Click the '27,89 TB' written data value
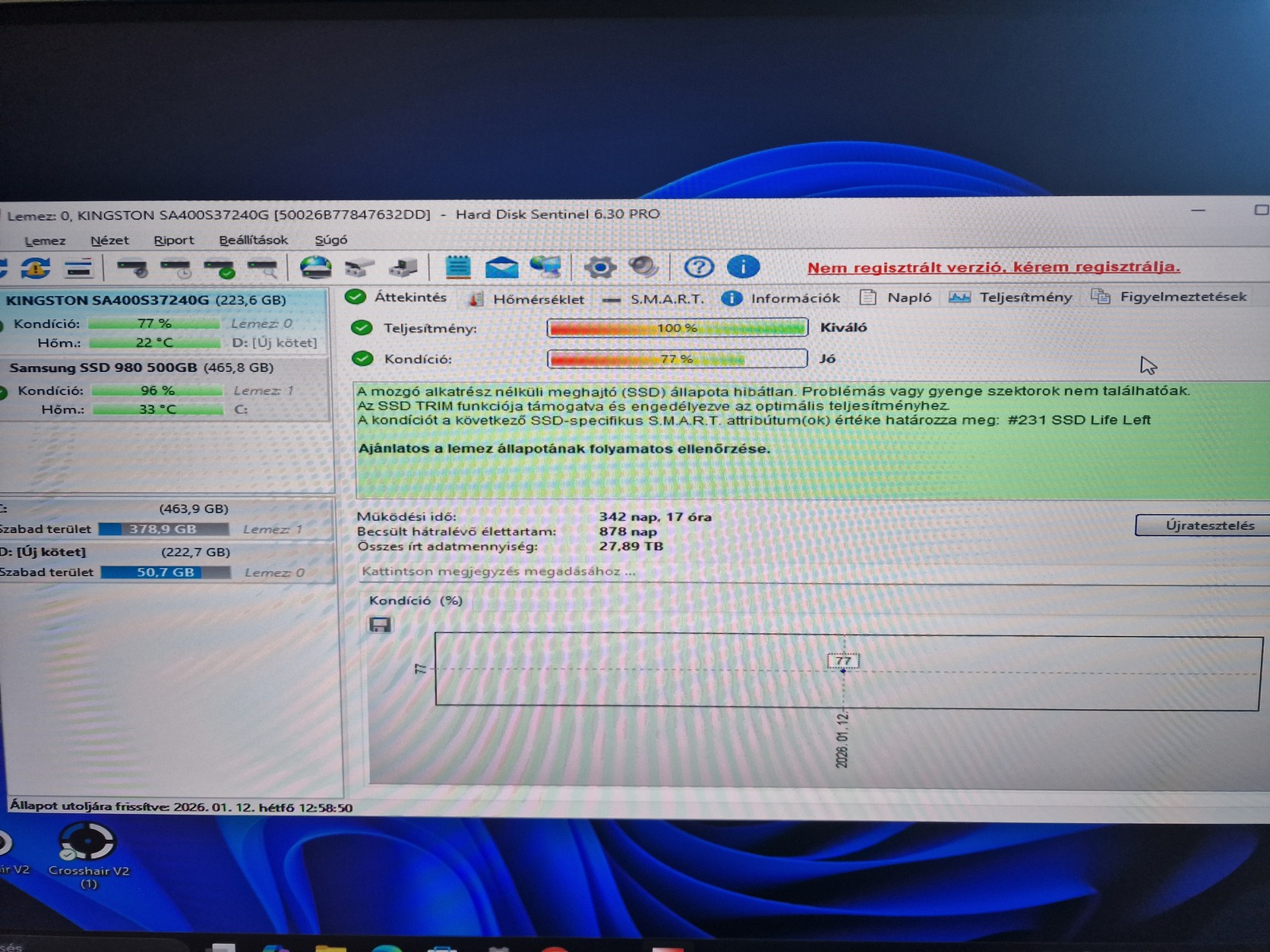Screen dimensions: 1270x952 click(x=630, y=546)
